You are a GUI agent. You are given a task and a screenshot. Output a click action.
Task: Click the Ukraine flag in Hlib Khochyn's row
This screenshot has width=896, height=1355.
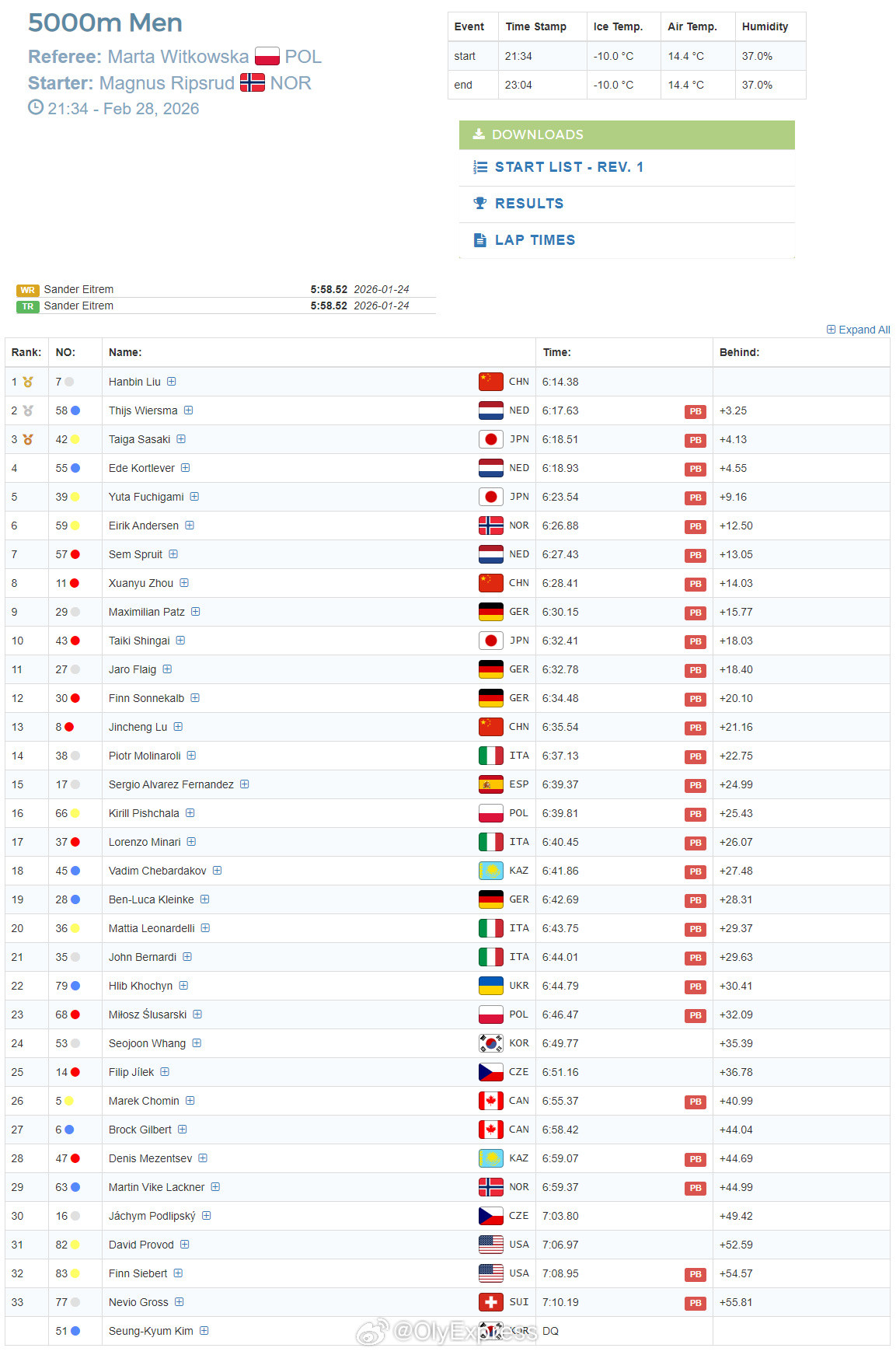[491, 986]
